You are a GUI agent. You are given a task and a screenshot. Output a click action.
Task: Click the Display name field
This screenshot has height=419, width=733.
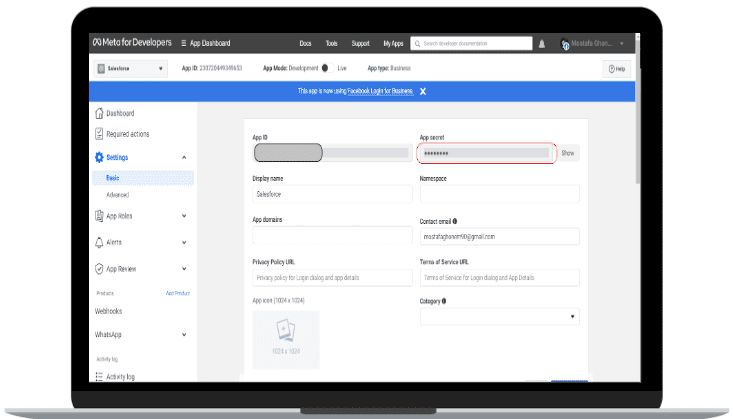[x=332, y=194]
